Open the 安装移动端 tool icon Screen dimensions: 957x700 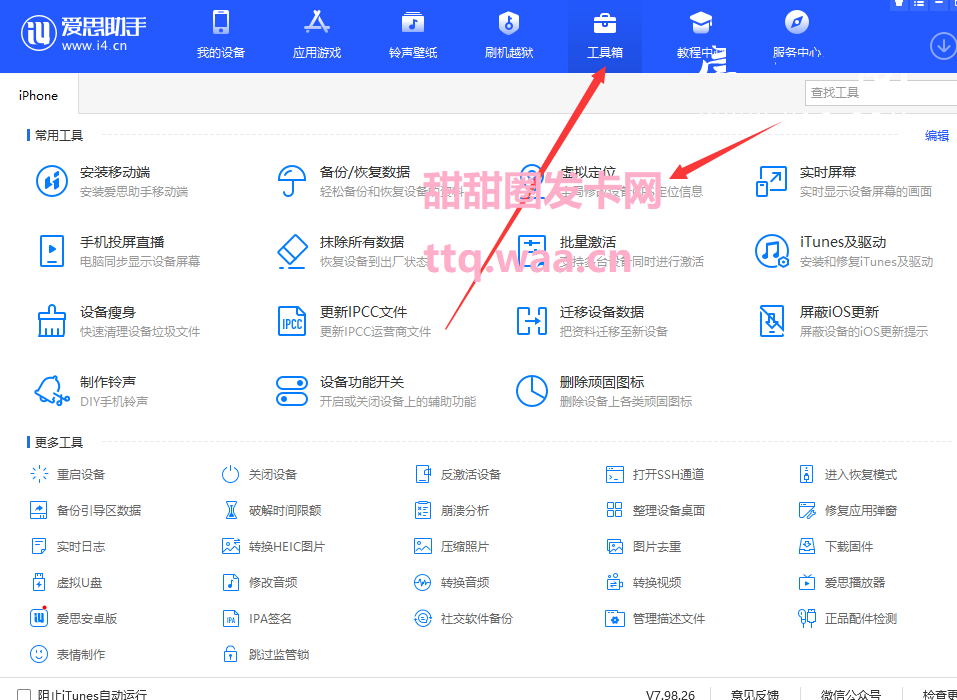(52, 181)
